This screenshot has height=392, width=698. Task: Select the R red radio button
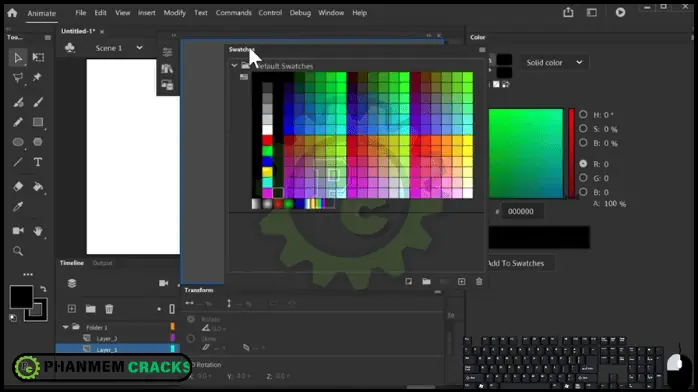(x=583, y=164)
